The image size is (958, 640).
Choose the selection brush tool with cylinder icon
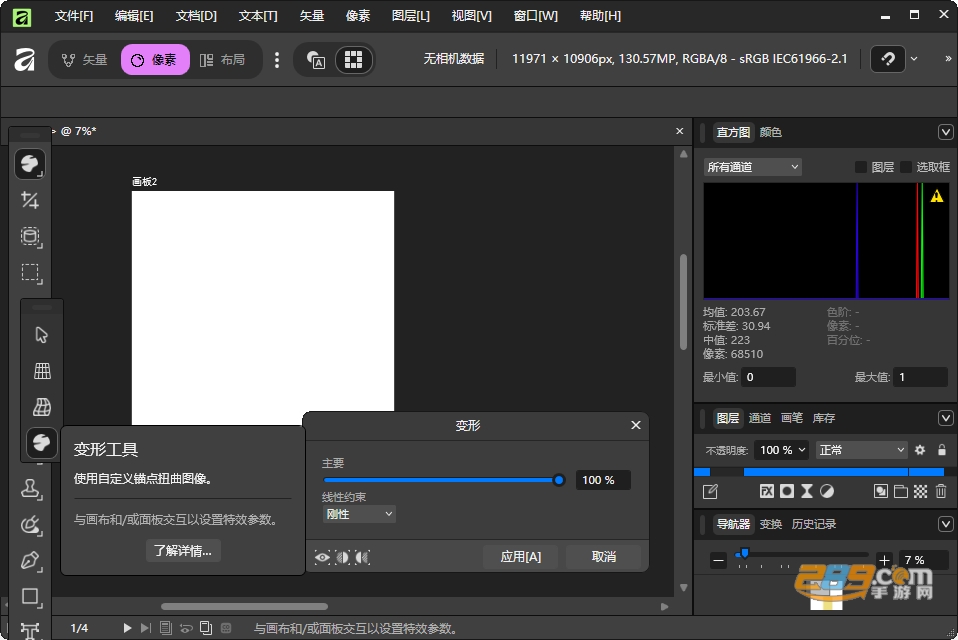pos(31,237)
